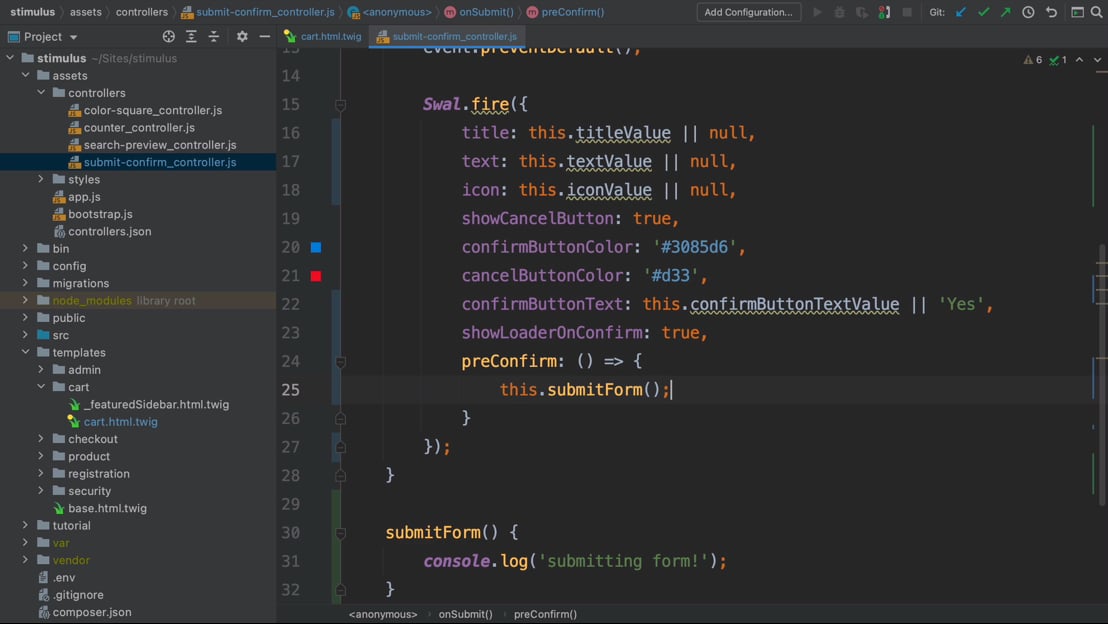The height and width of the screenshot is (624, 1108).
Task: Click the Git commit checkmark icon
Action: [x=983, y=12]
